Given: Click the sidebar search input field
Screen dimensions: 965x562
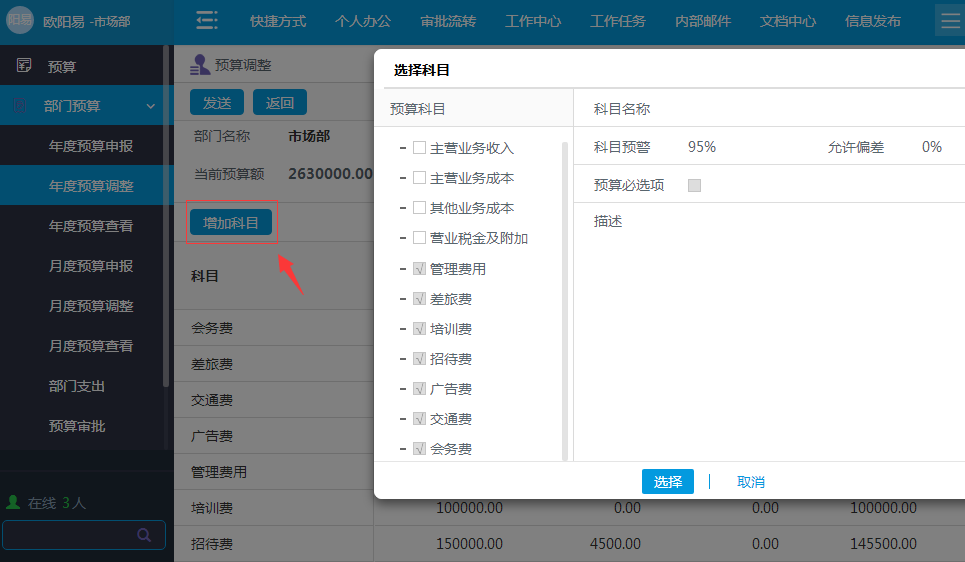Looking at the screenshot, I should [84, 535].
